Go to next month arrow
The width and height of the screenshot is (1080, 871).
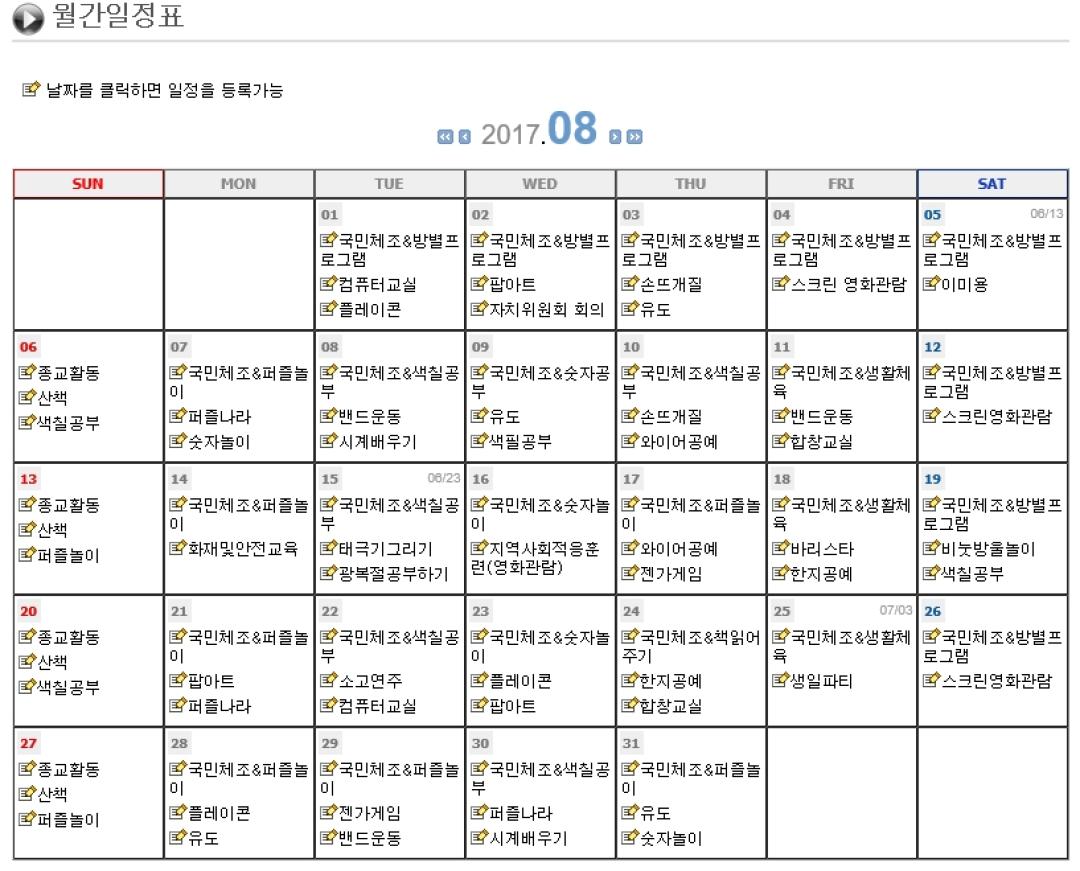pyautogui.click(x=615, y=137)
